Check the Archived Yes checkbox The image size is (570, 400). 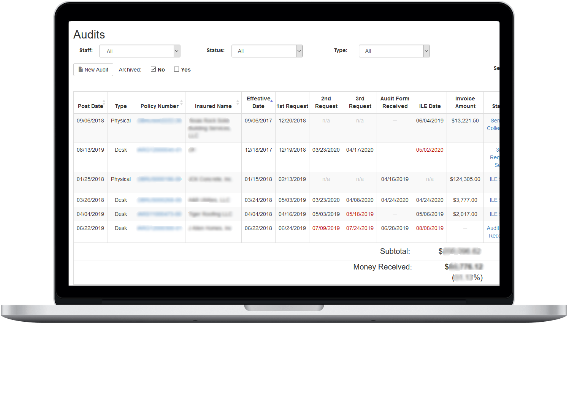point(176,69)
